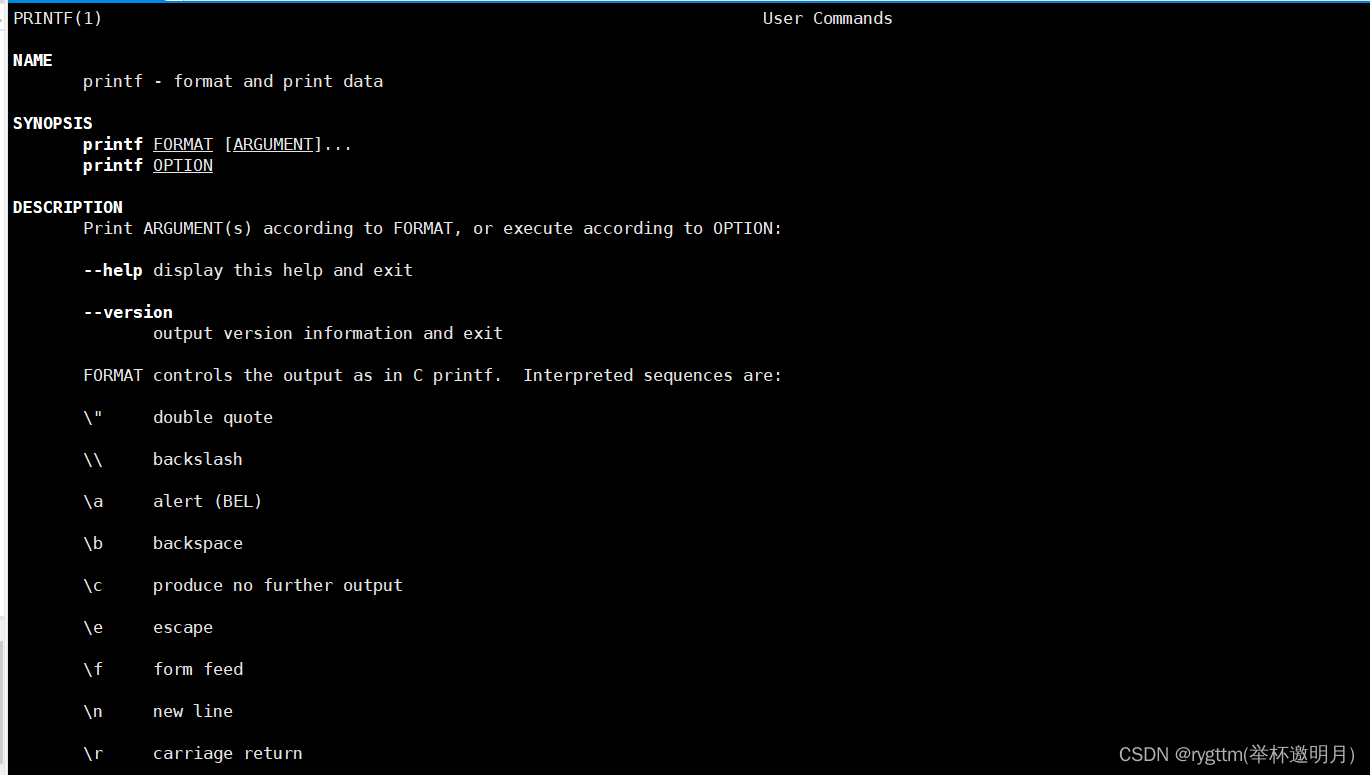Click 'output version information and exit' line
Image resolution: width=1370 pixels, height=775 pixels.
(x=328, y=333)
